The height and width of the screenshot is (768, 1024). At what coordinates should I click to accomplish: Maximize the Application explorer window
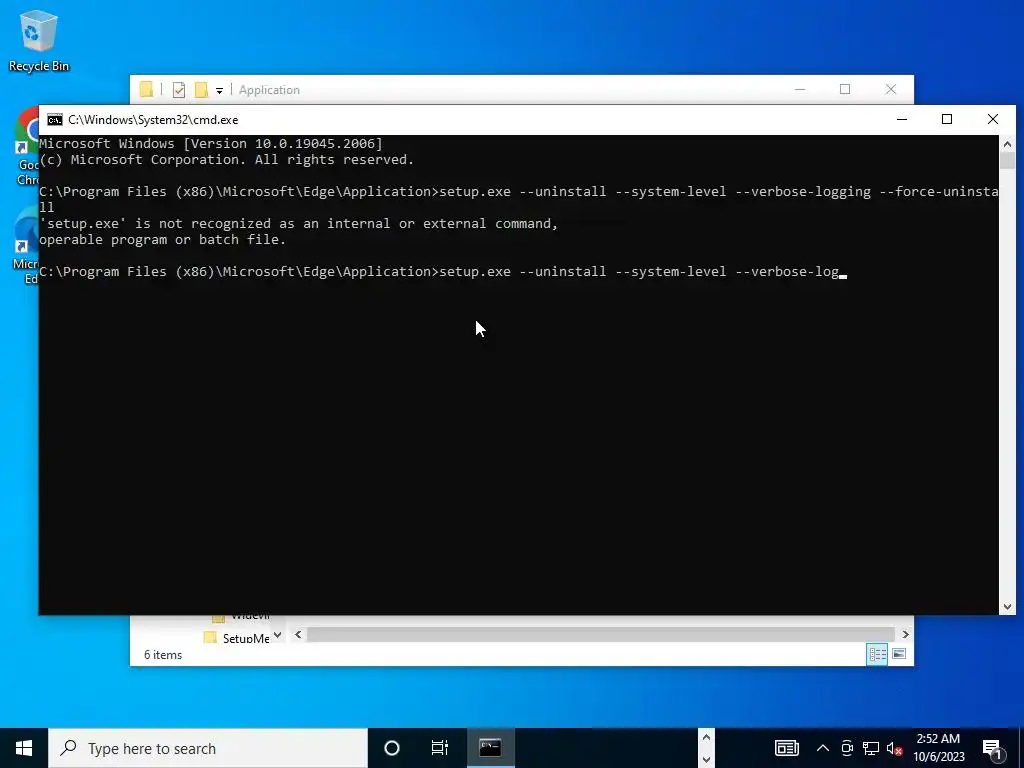tap(845, 89)
